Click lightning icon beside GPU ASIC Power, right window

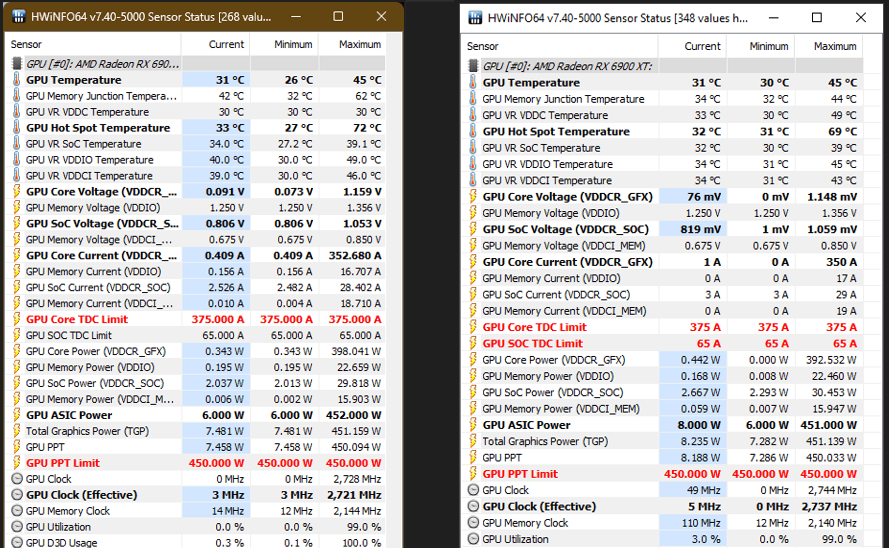(473, 424)
